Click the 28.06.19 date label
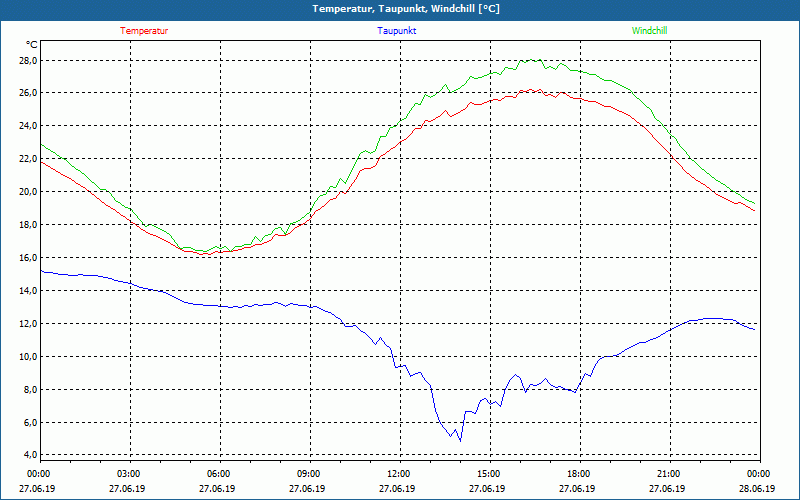This screenshot has width=800, height=500. pyautogui.click(x=759, y=489)
